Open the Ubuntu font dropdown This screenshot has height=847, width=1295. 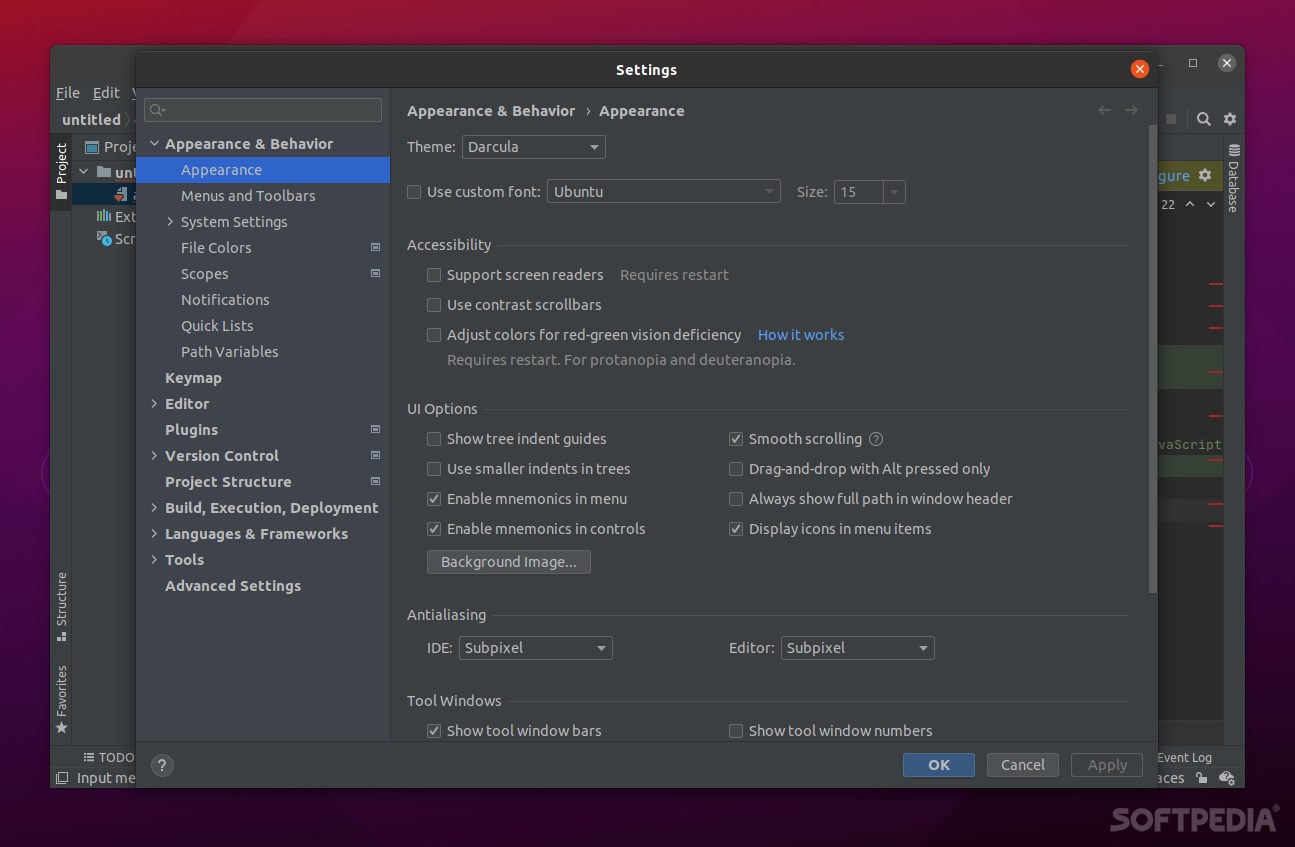coord(664,192)
